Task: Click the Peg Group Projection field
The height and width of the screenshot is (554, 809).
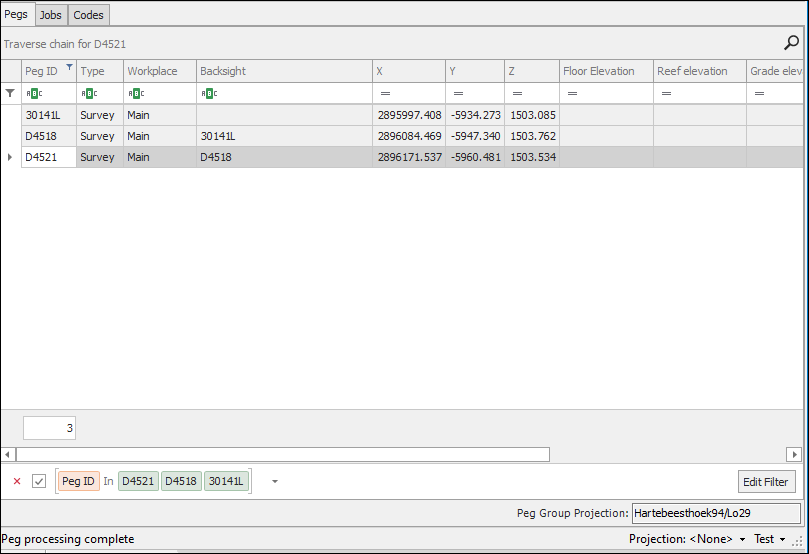Action: [x=716, y=513]
